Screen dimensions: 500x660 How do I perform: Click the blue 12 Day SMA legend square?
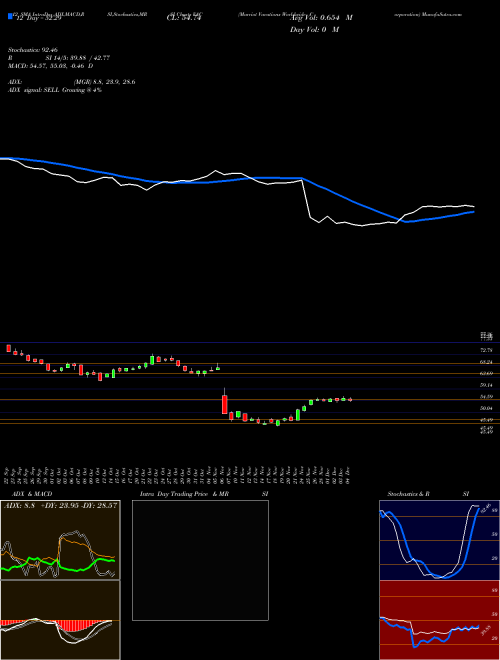tap(10, 17)
